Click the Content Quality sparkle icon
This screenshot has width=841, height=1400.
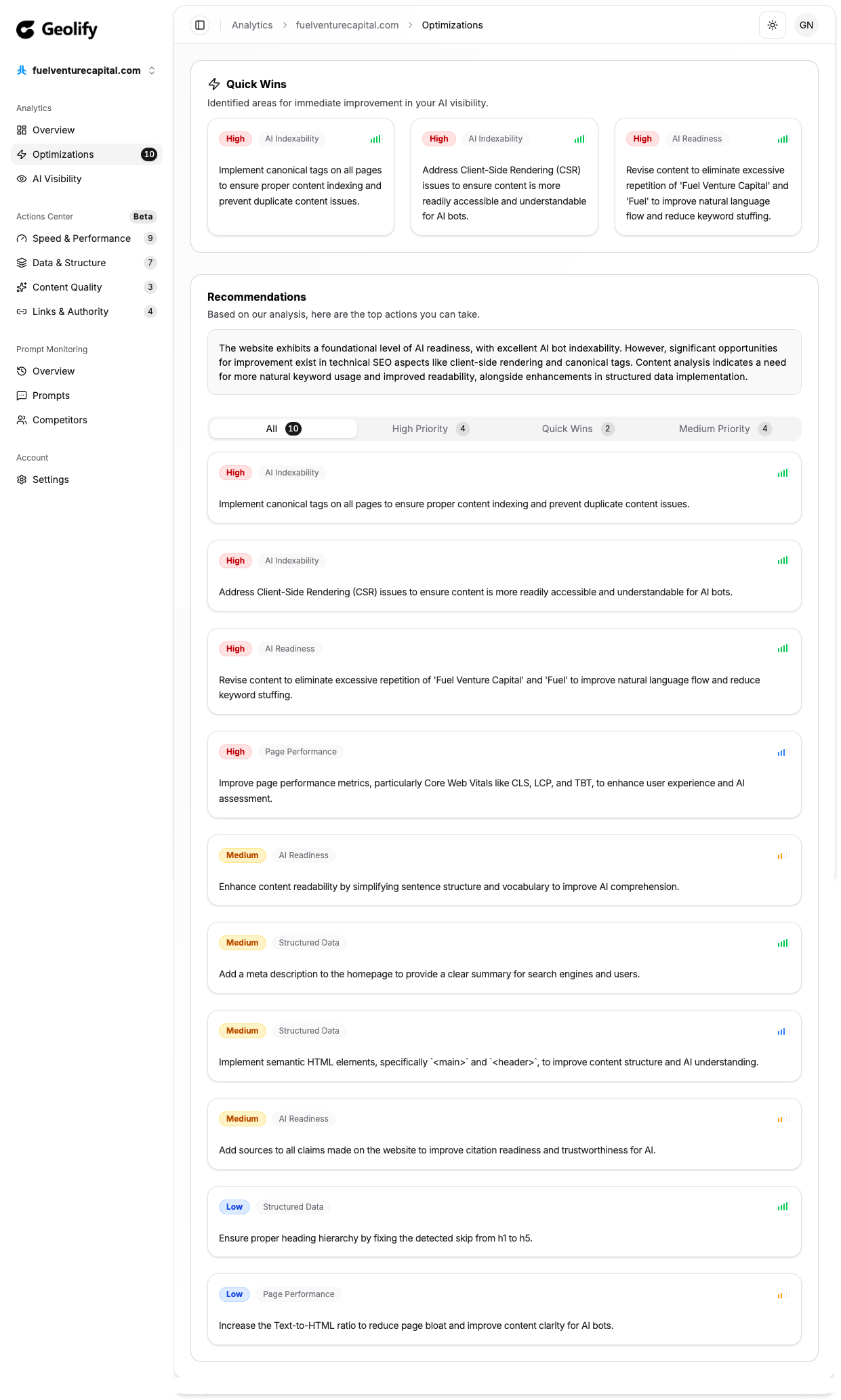pyautogui.click(x=22, y=287)
